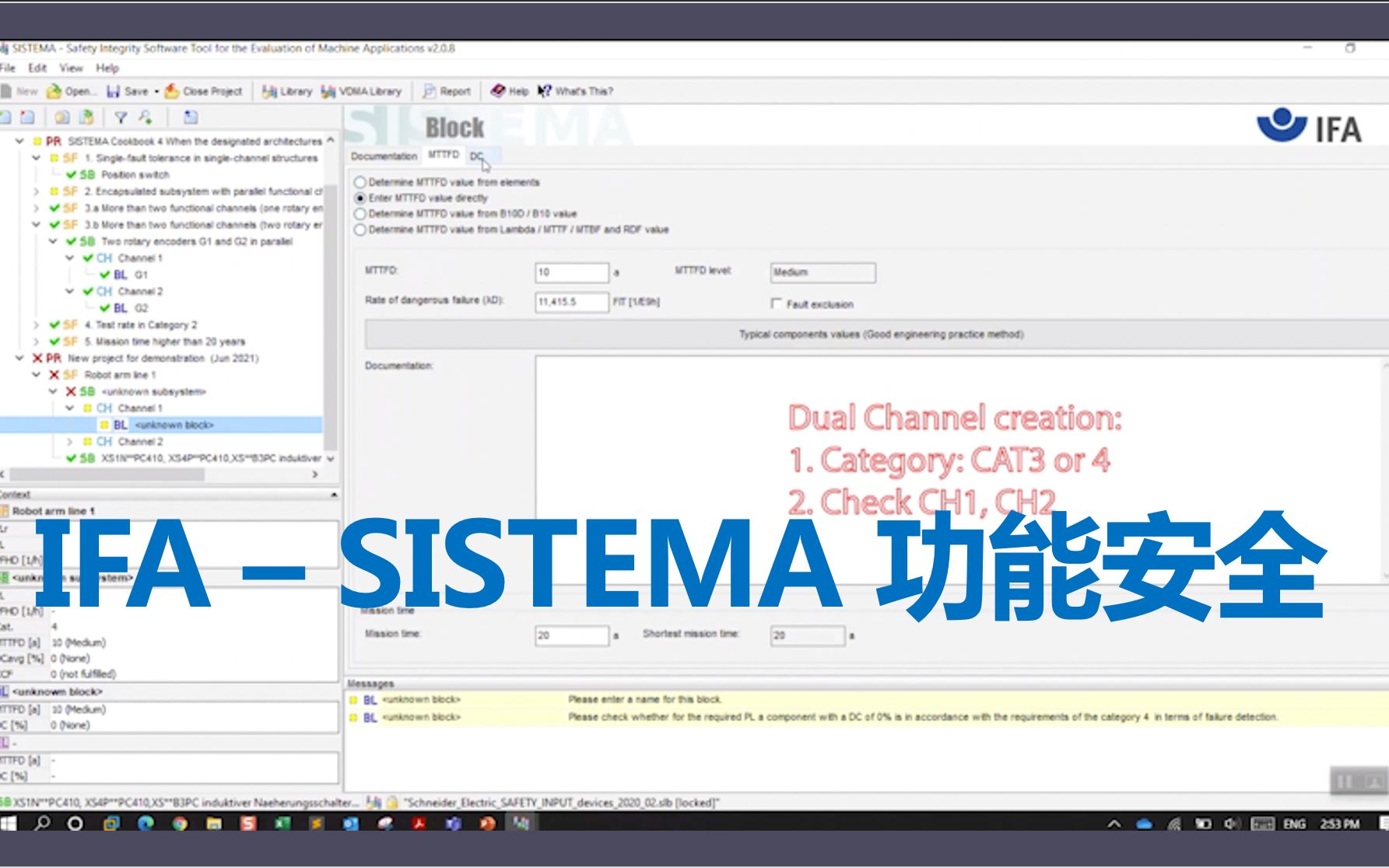Open the Library from the toolbar

(286, 92)
